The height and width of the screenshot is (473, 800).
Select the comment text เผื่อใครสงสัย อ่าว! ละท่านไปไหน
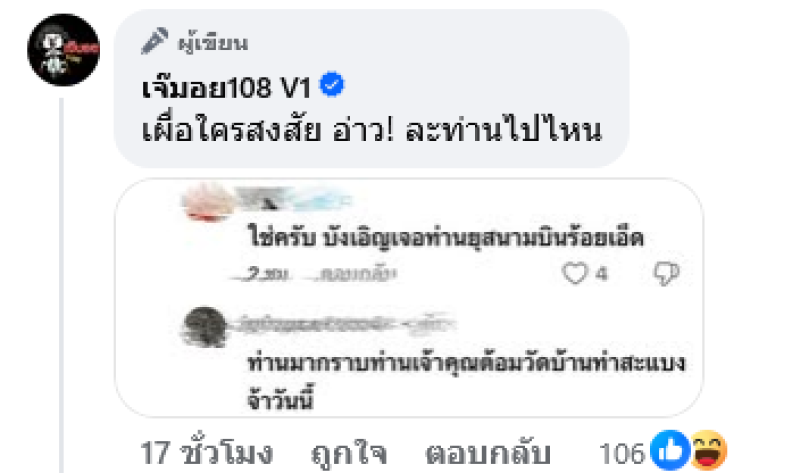coord(371,130)
